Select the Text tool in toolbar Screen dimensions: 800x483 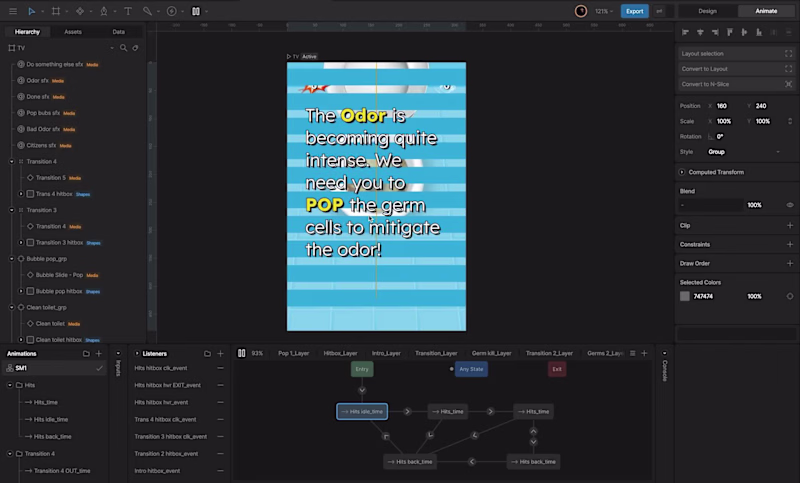click(128, 11)
